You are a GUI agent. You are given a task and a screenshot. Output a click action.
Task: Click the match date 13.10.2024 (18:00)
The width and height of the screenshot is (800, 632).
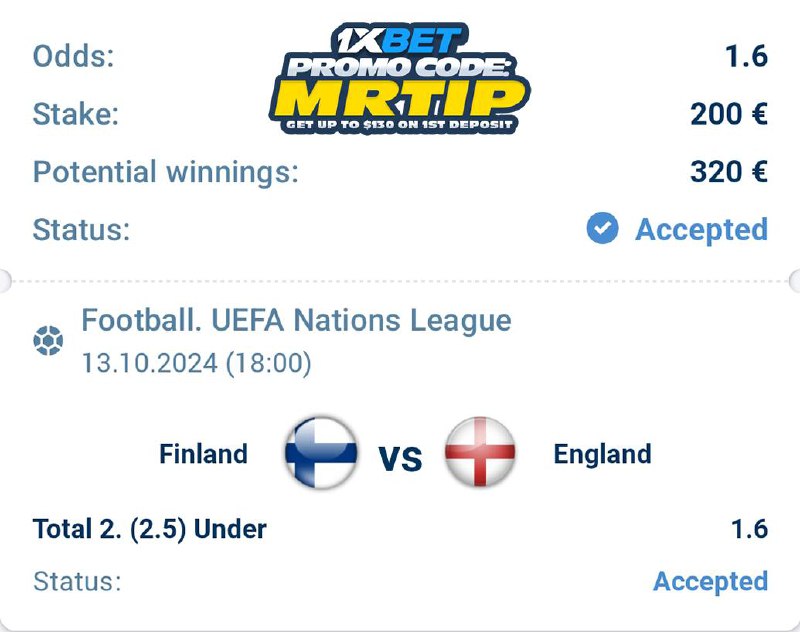[196, 363]
